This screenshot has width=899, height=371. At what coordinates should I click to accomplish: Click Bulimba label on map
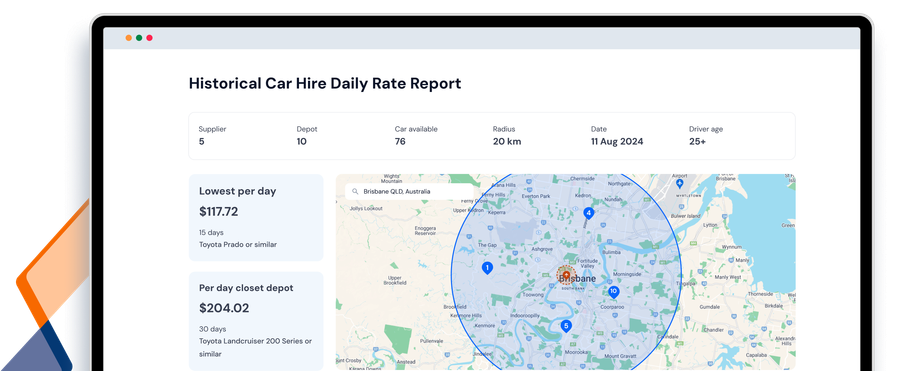[612, 252]
